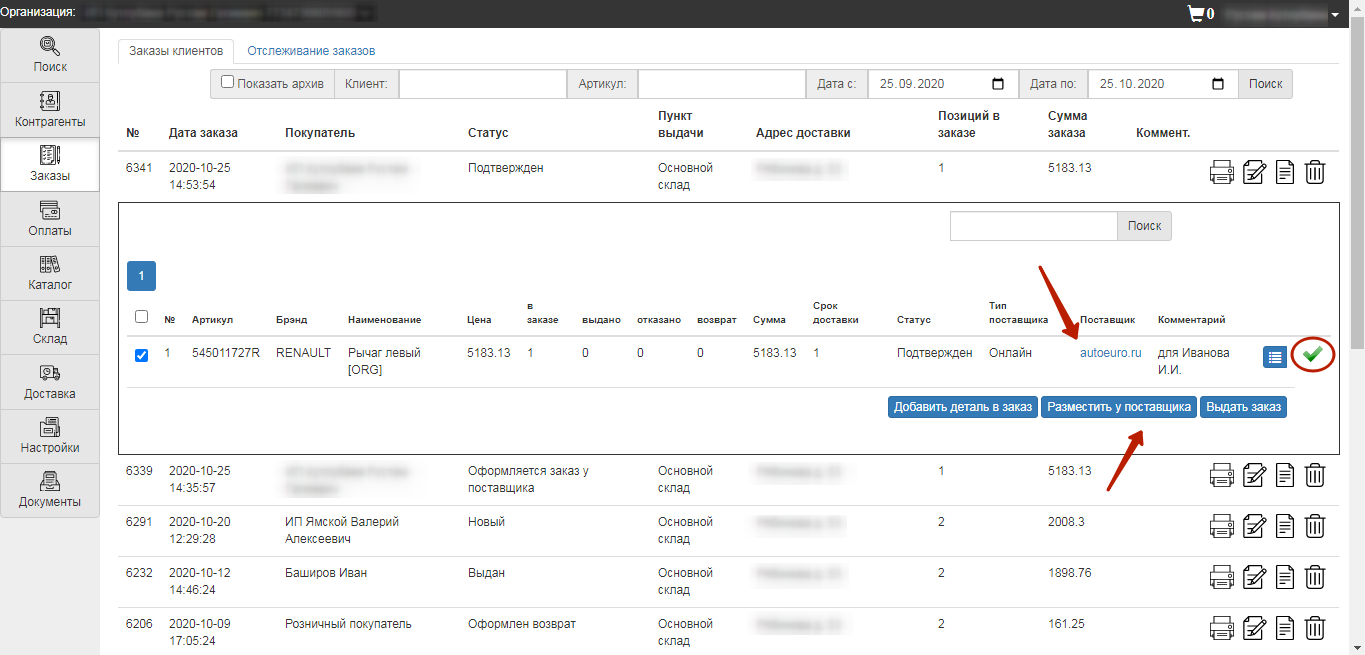1365x655 pixels.
Task: Switch to the Отслеживание заказов tab
Action: (311, 51)
